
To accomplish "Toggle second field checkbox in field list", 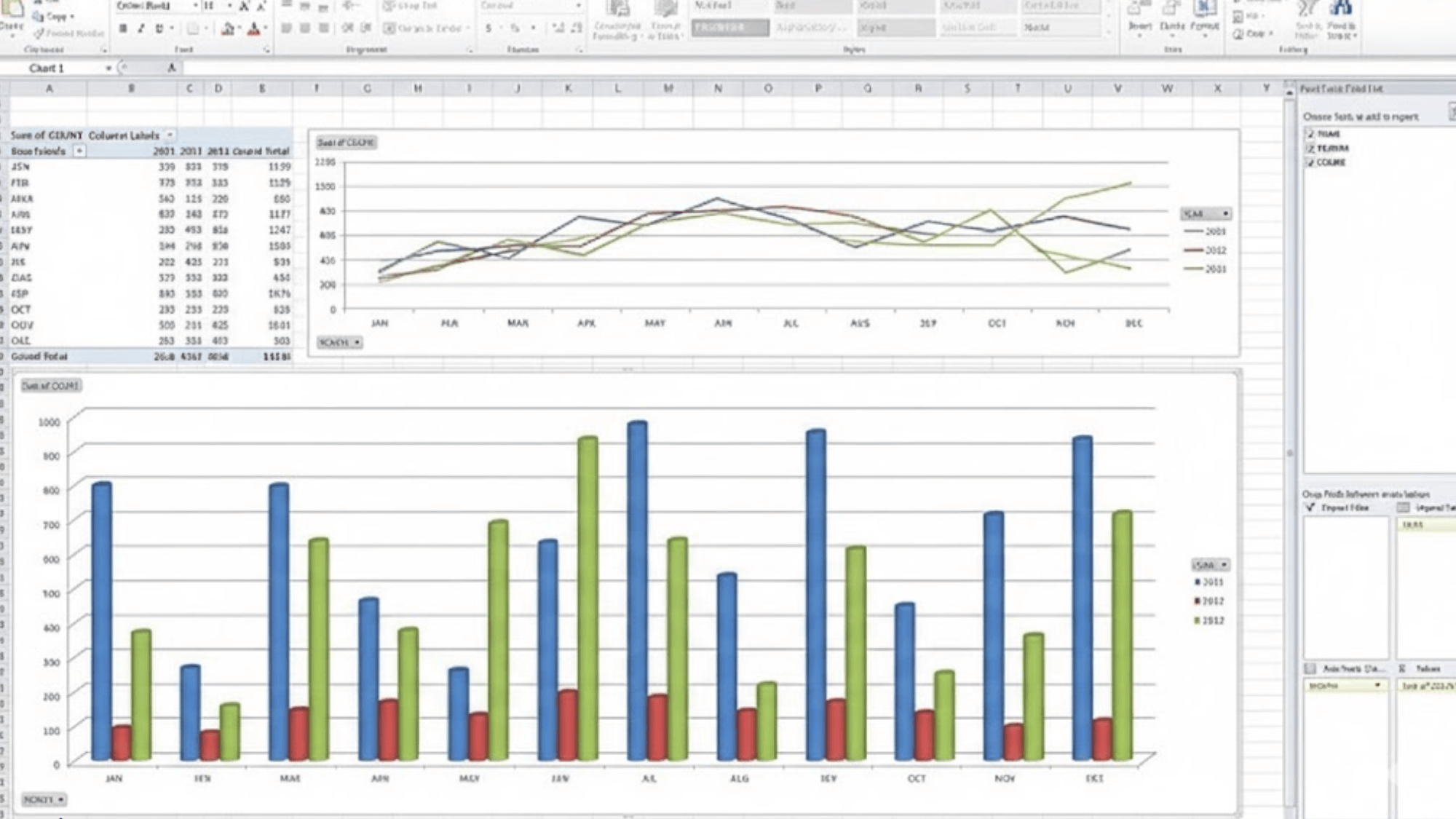I will [1310, 148].
